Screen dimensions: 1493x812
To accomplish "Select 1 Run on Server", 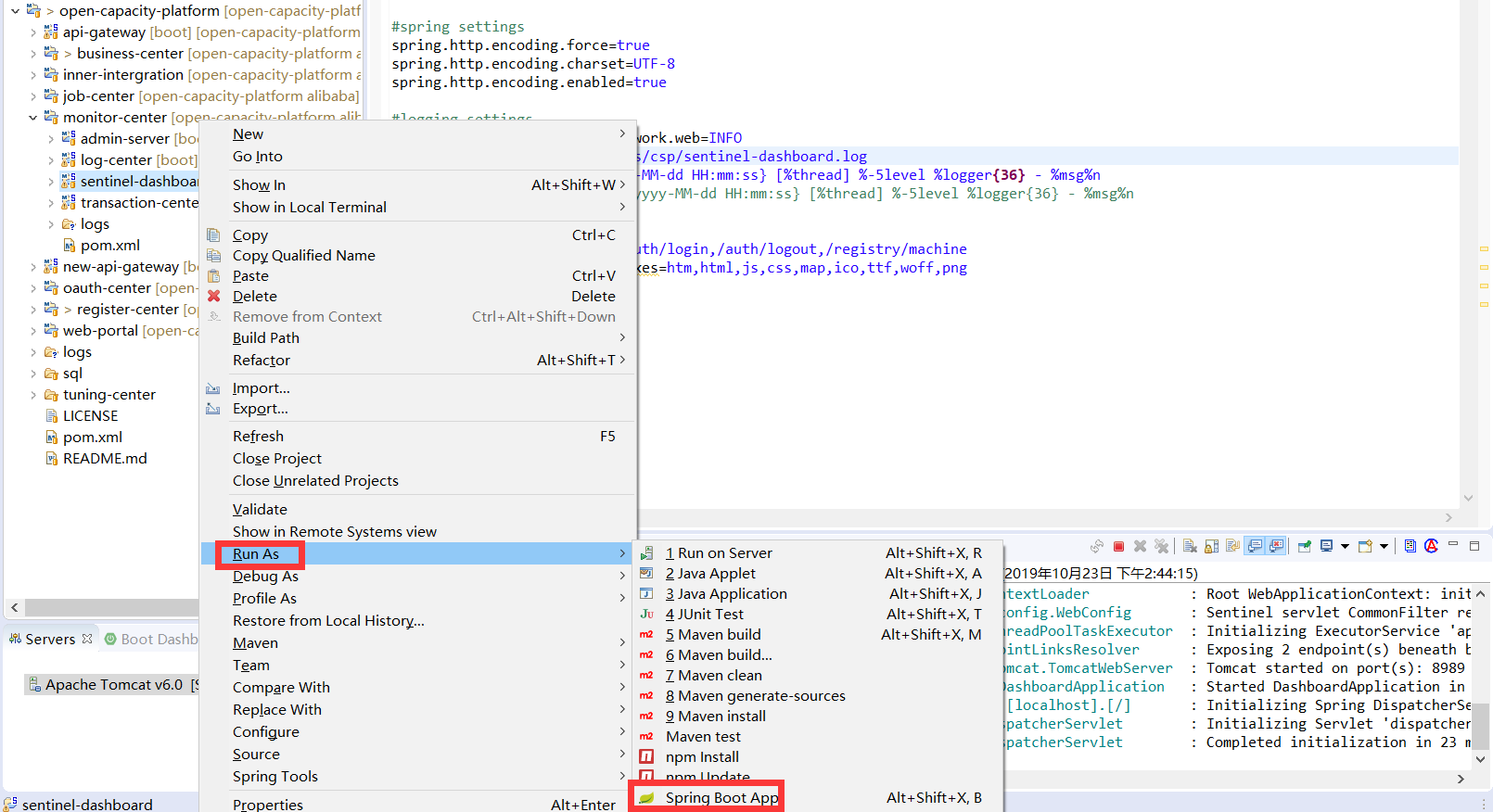I will coord(818,552).
